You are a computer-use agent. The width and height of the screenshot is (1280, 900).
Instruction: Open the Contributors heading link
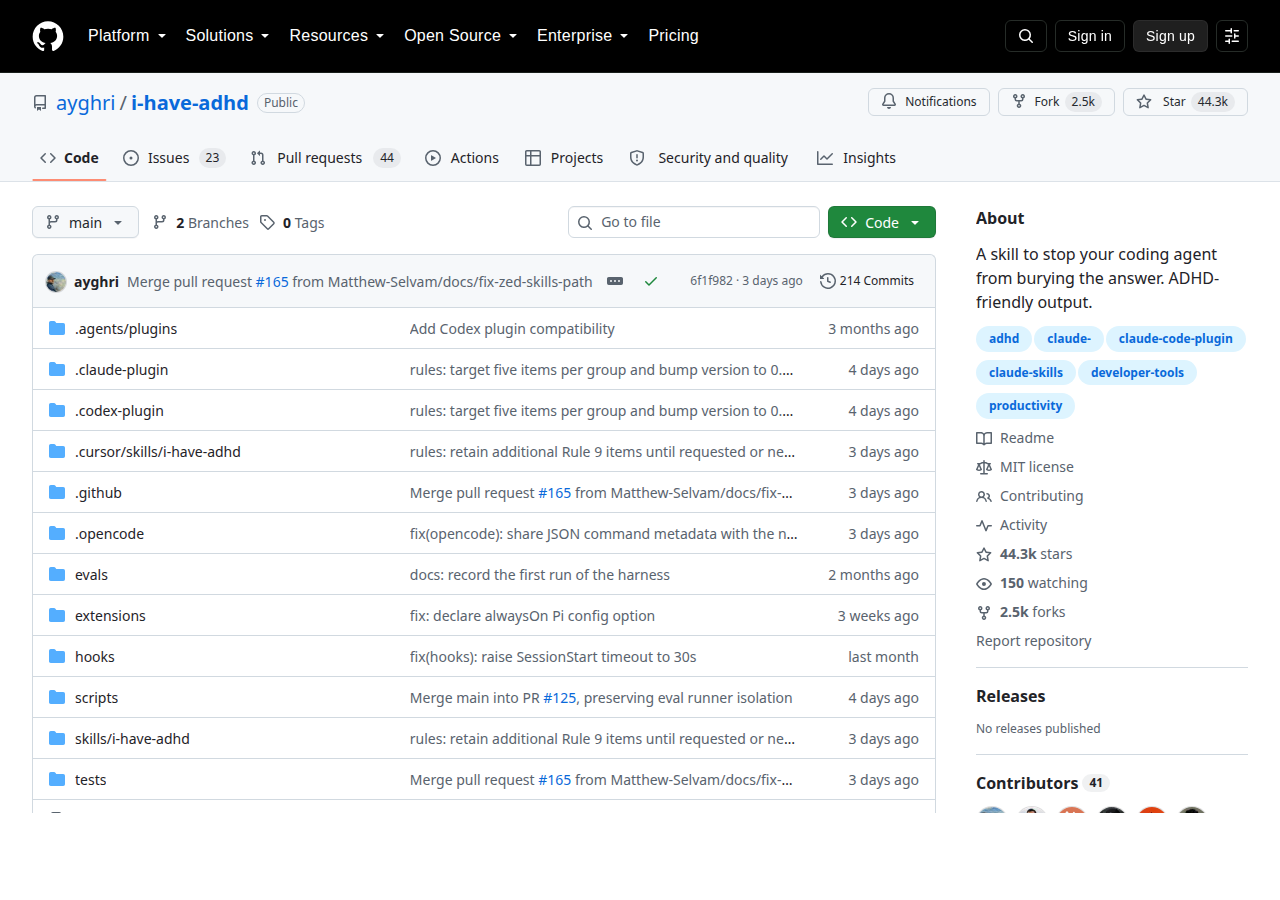point(1042,783)
